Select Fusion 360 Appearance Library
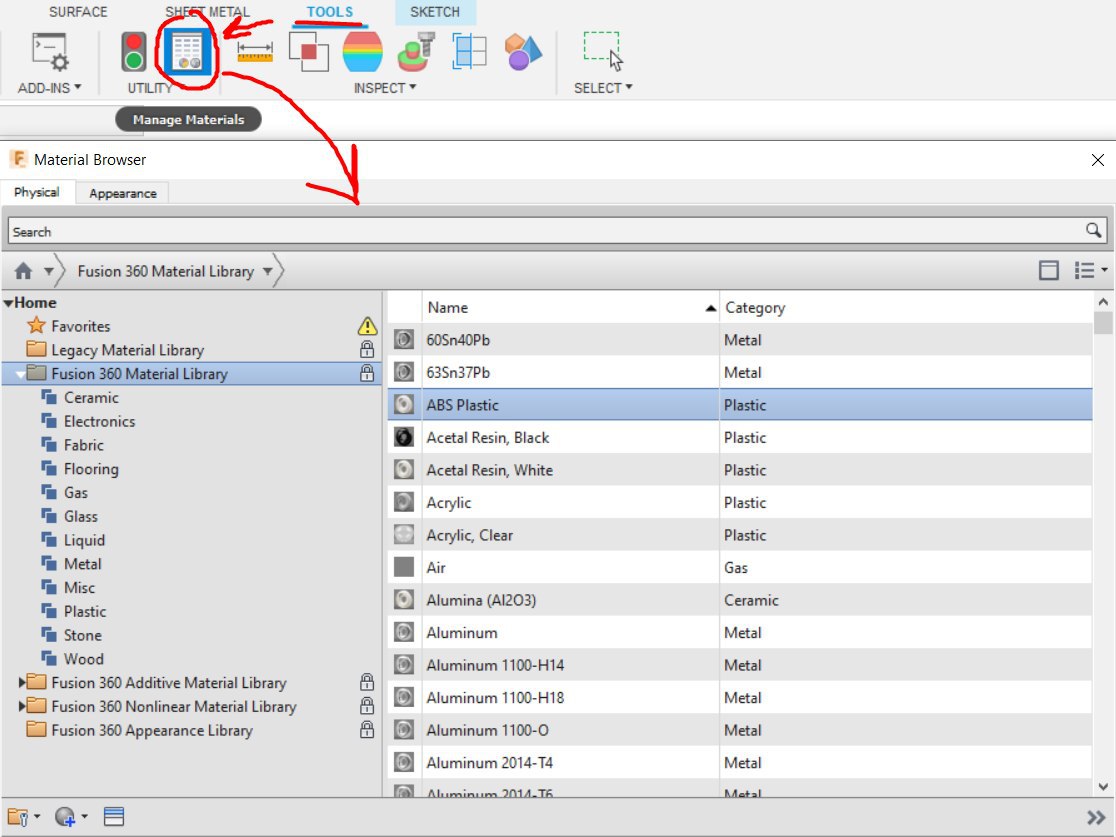Image resolution: width=1116 pixels, height=837 pixels. pyautogui.click(x=152, y=730)
